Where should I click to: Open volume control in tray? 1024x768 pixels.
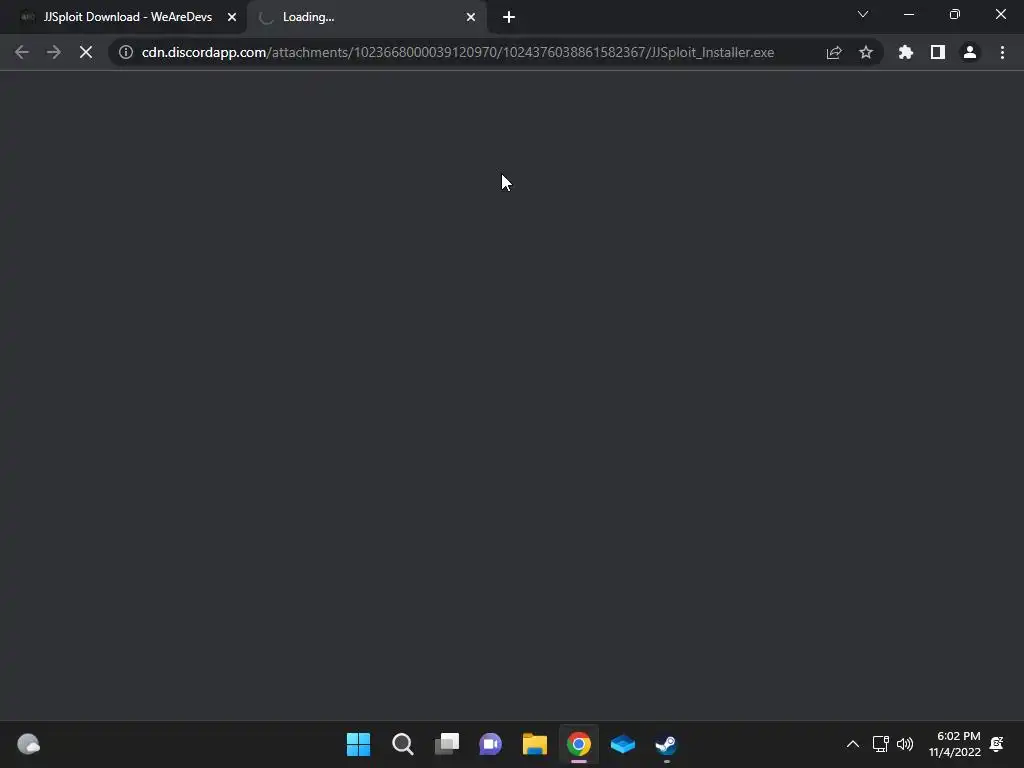(x=905, y=744)
